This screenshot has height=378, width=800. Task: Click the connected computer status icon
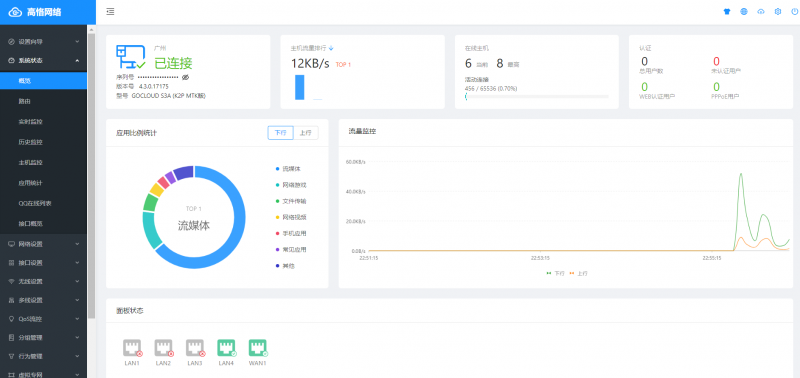click(x=131, y=57)
